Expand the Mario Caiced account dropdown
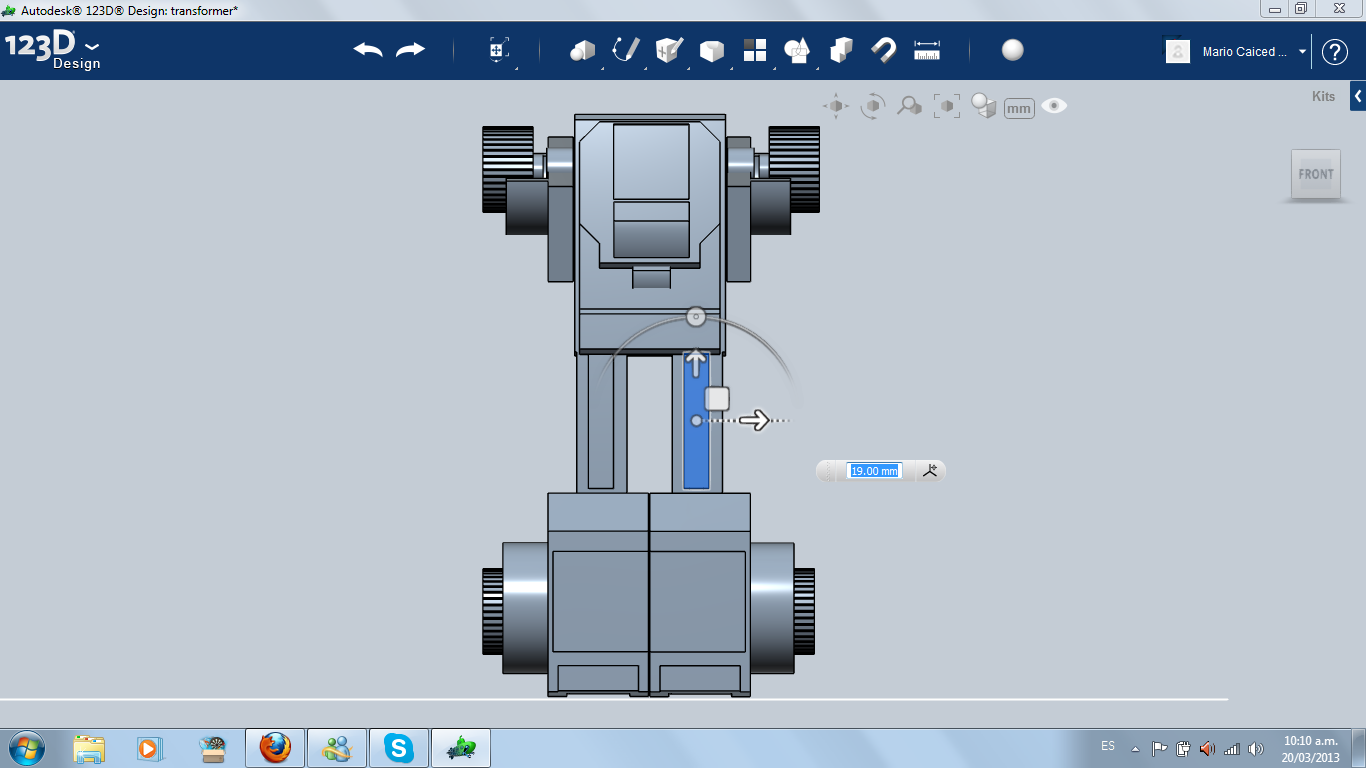The height and width of the screenshot is (768, 1366). [1302, 52]
